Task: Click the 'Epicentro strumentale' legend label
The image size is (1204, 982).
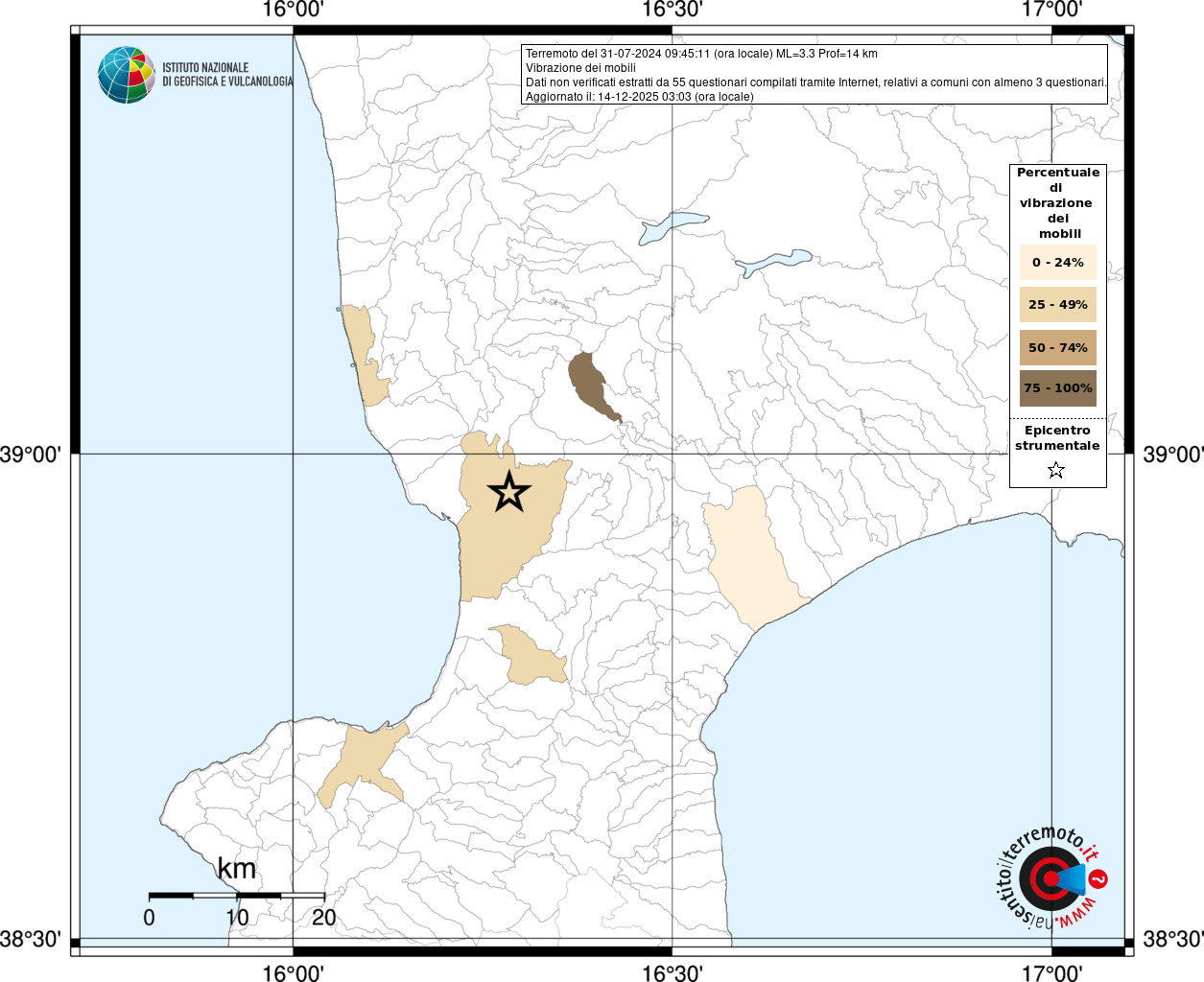Action: point(1057,437)
